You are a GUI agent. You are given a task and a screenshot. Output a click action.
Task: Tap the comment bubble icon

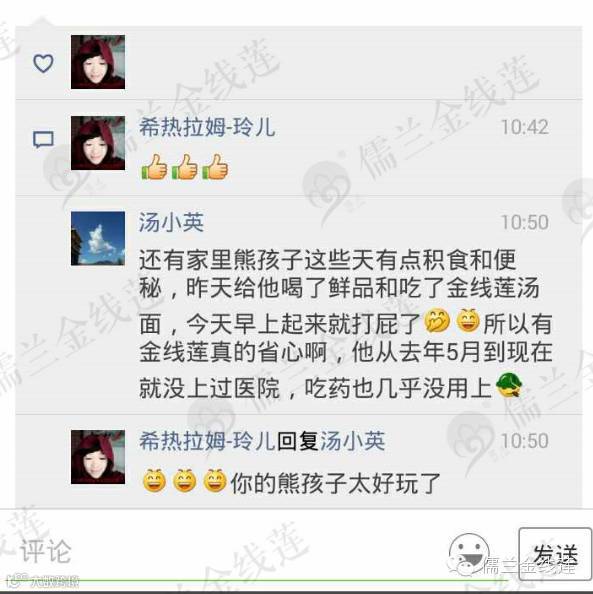pos(43,140)
